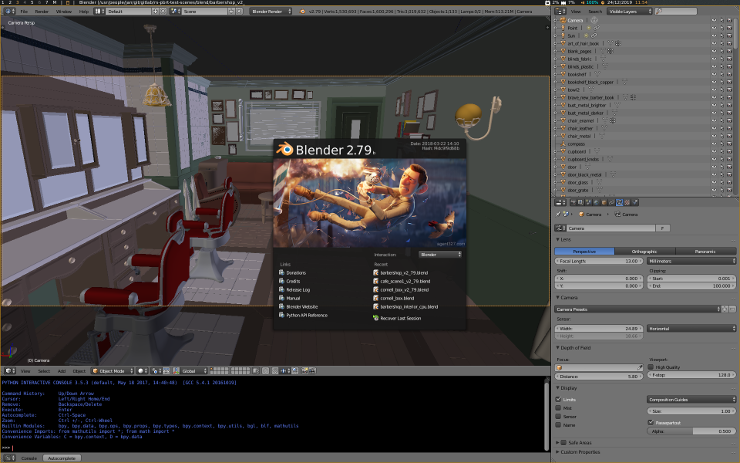Enable the Sensor display checkbox
This screenshot has width=740, height=463.
558,417
